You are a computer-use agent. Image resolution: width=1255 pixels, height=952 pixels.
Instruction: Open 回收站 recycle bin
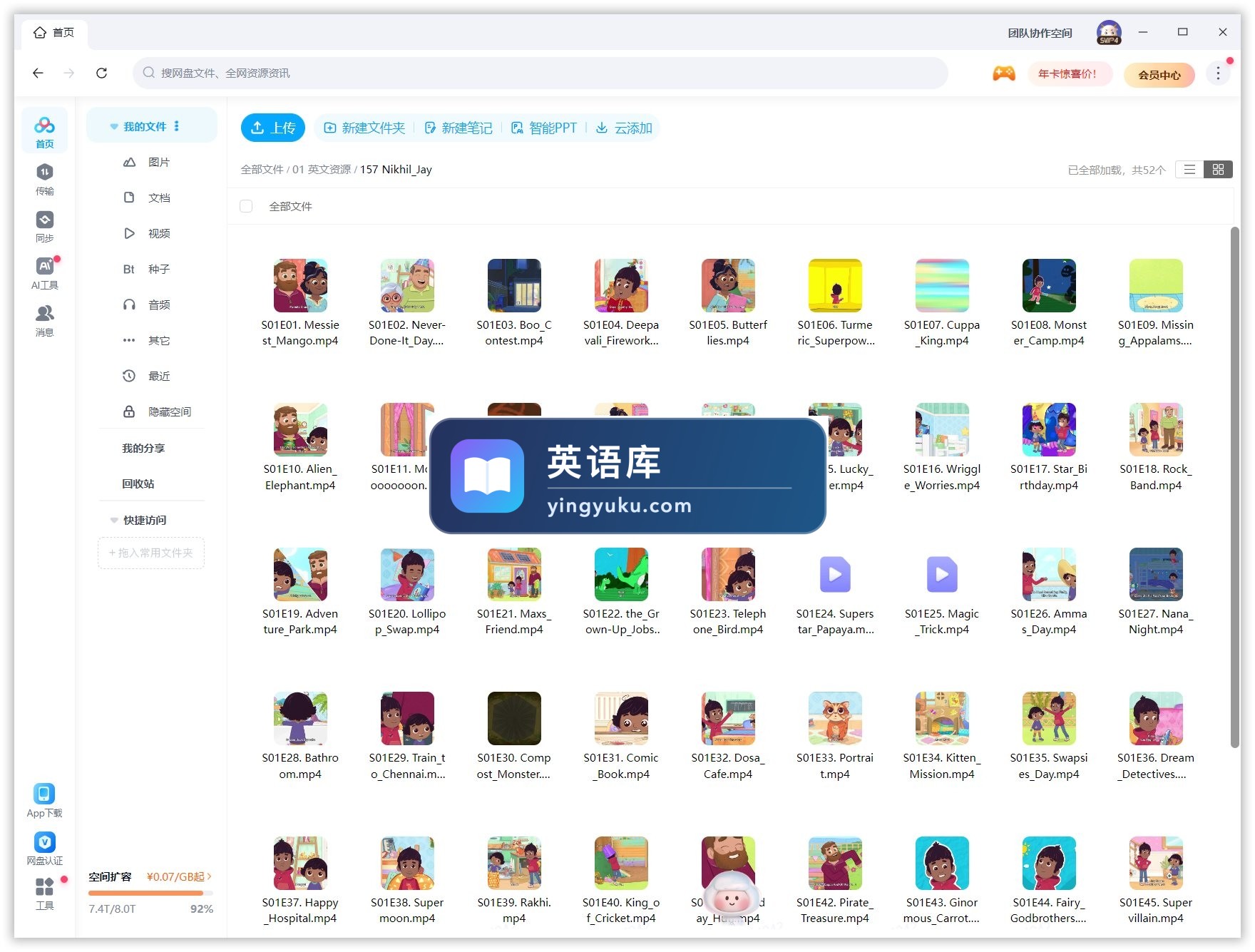[138, 483]
